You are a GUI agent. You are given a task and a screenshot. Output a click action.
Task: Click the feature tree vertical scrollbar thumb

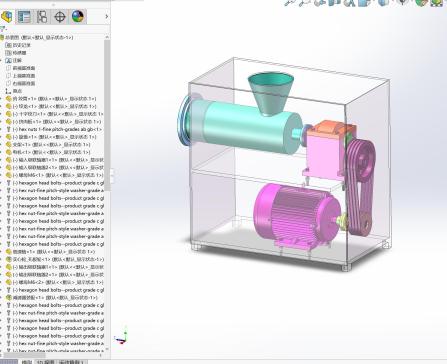[x=107, y=116]
